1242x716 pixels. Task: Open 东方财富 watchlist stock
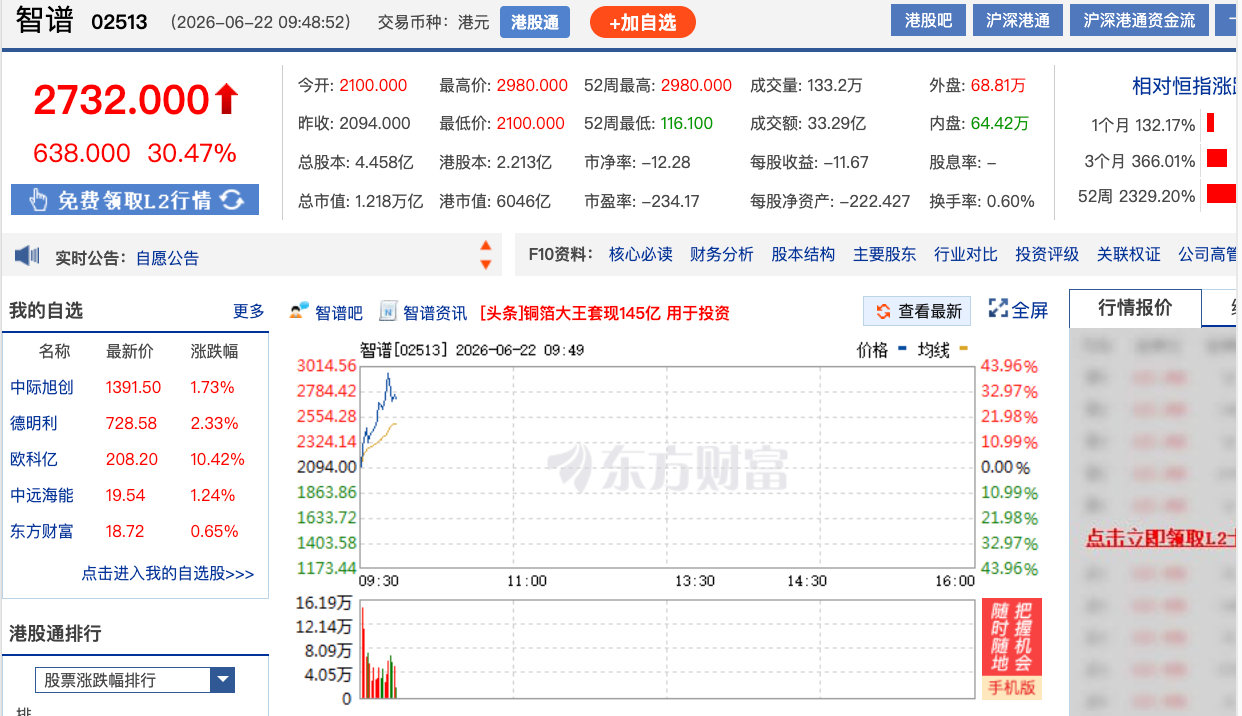pos(42,531)
